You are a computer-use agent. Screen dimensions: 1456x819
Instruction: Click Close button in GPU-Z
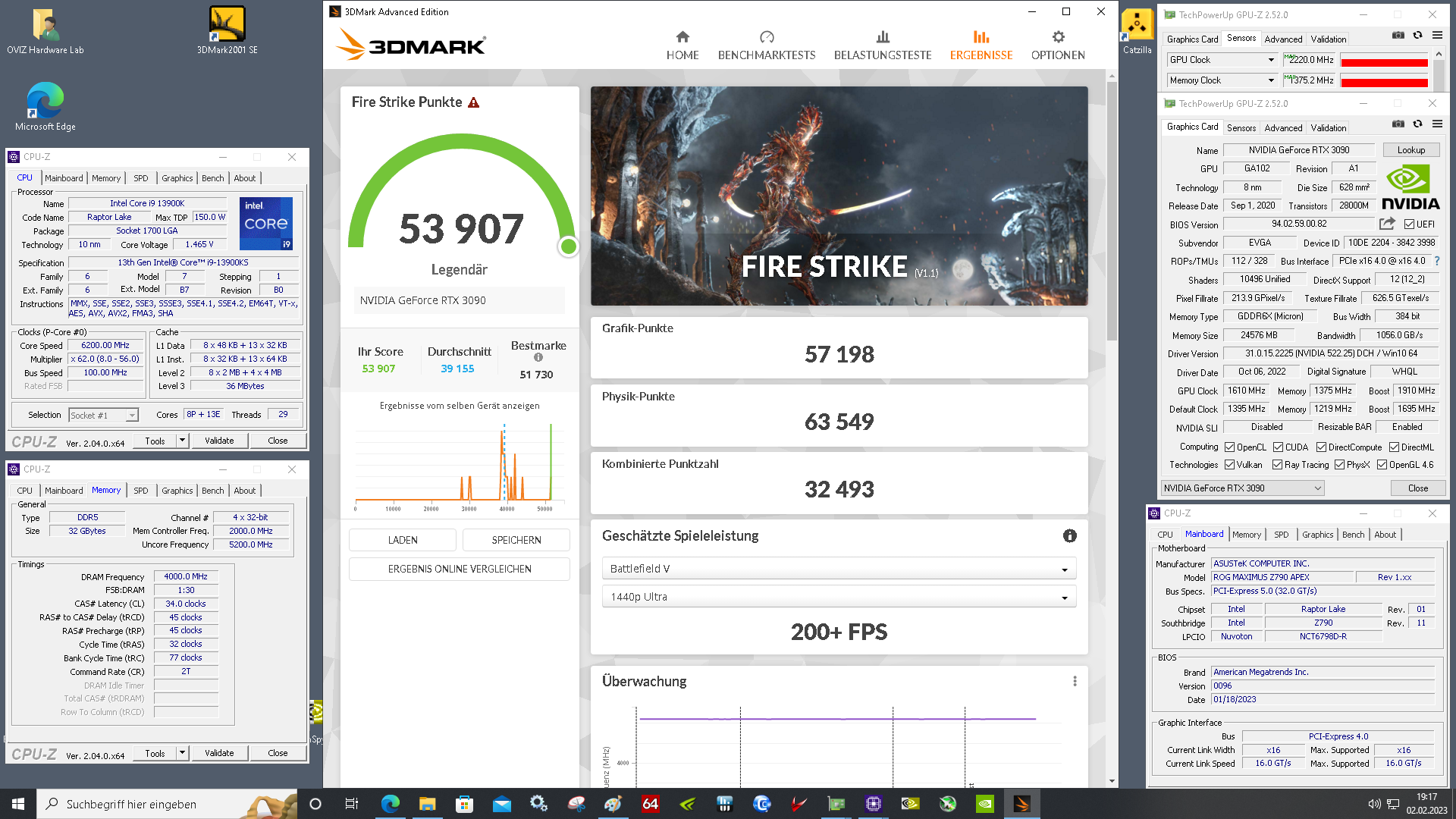click(x=1418, y=488)
